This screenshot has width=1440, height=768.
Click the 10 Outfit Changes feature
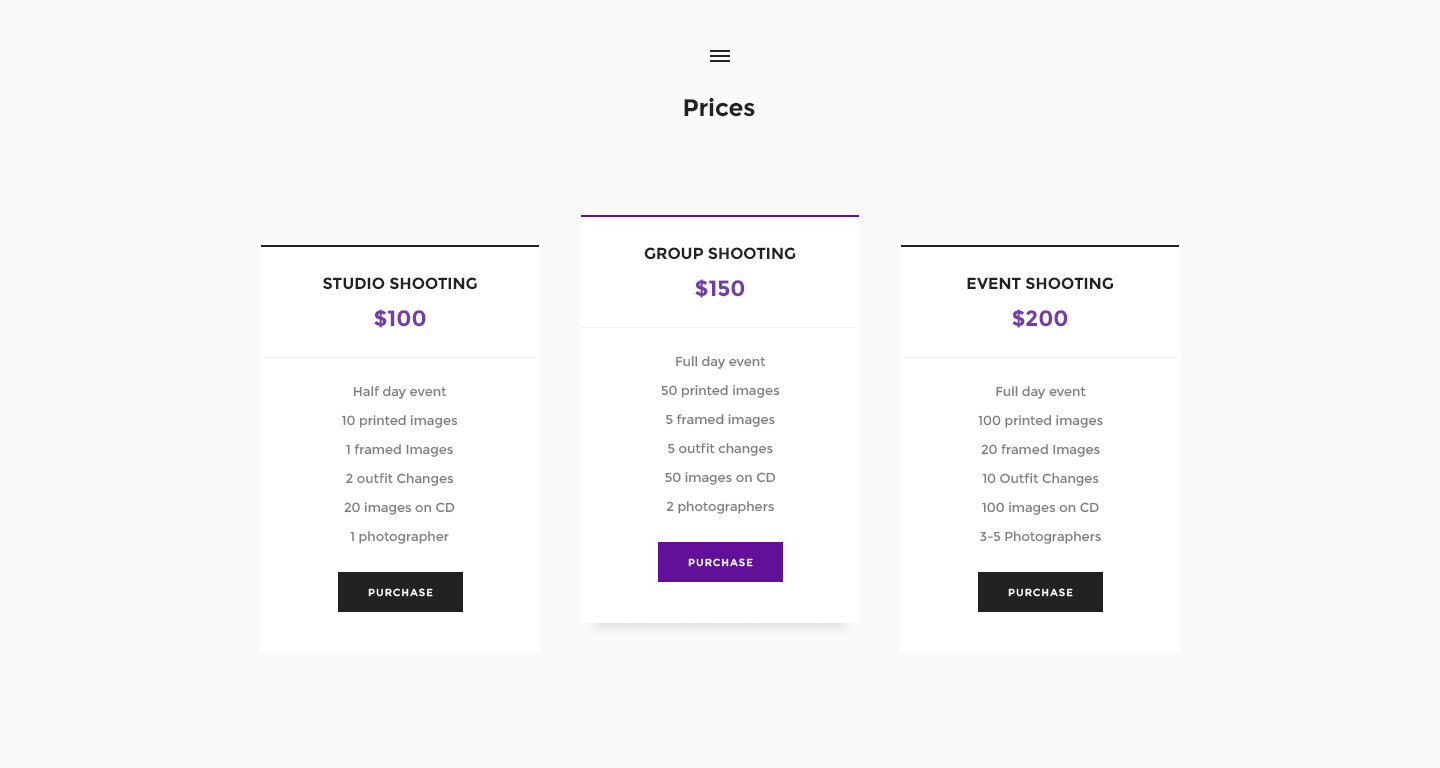[1040, 479]
